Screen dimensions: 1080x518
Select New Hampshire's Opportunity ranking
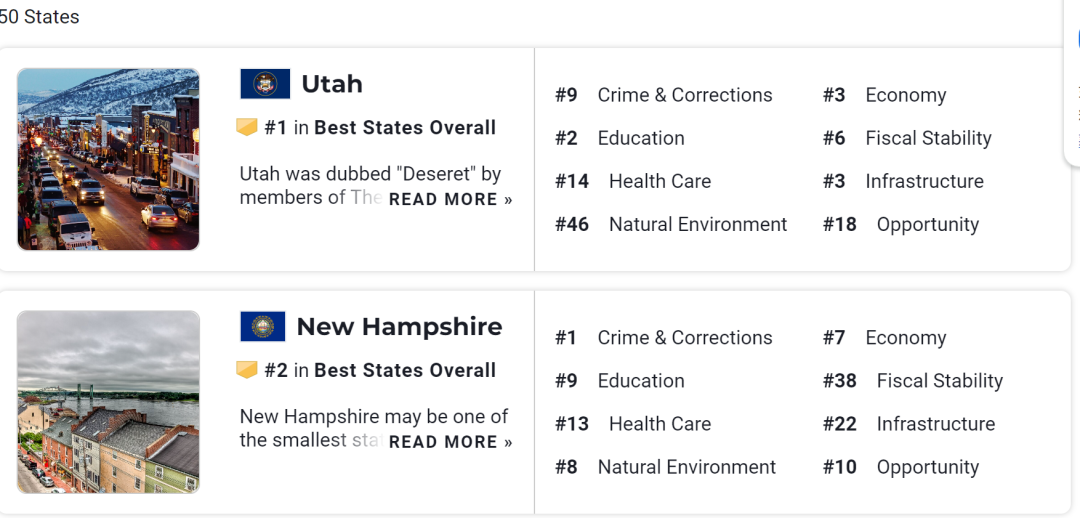click(901, 467)
